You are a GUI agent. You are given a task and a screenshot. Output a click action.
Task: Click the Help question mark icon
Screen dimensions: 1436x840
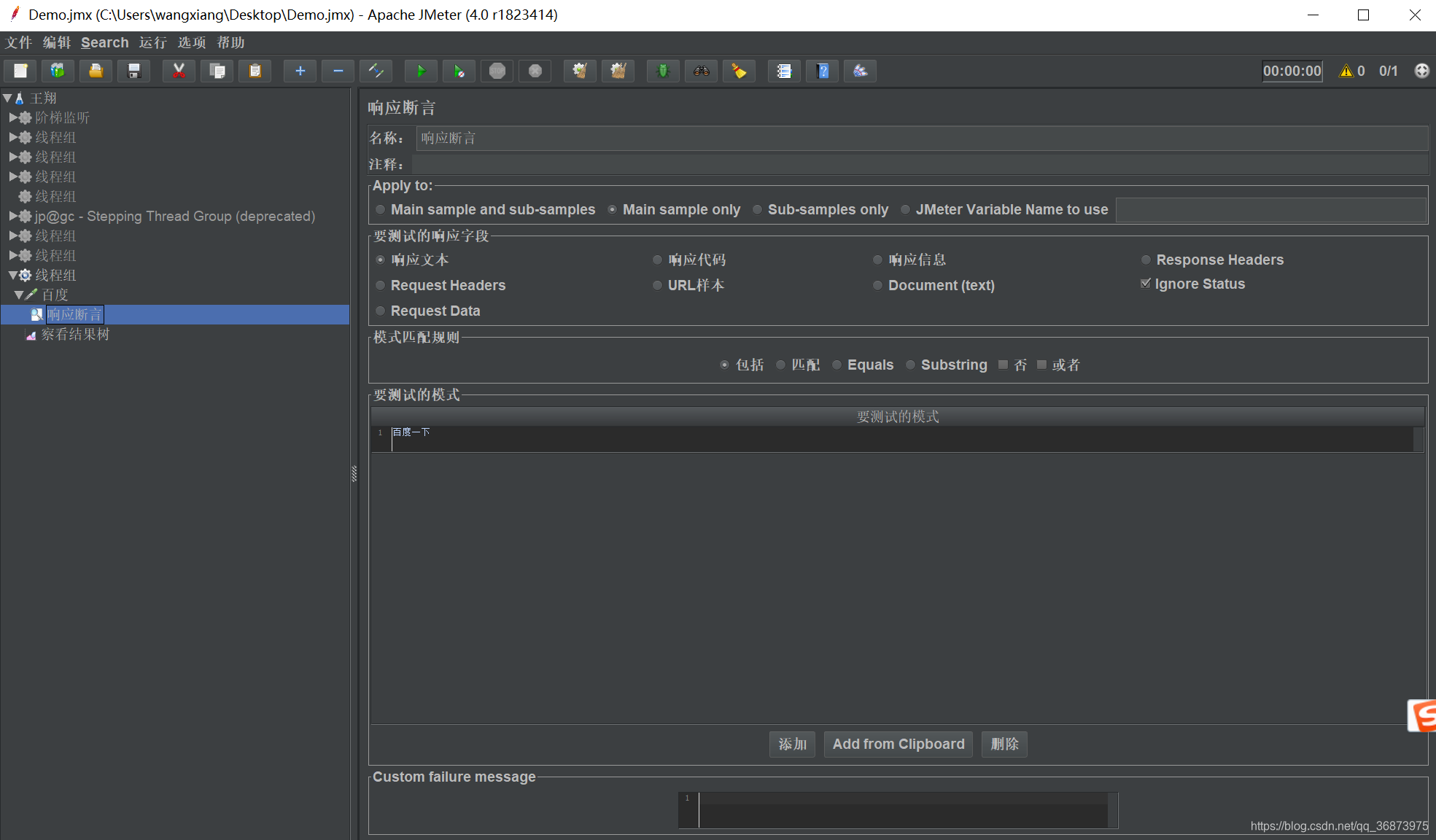click(823, 71)
